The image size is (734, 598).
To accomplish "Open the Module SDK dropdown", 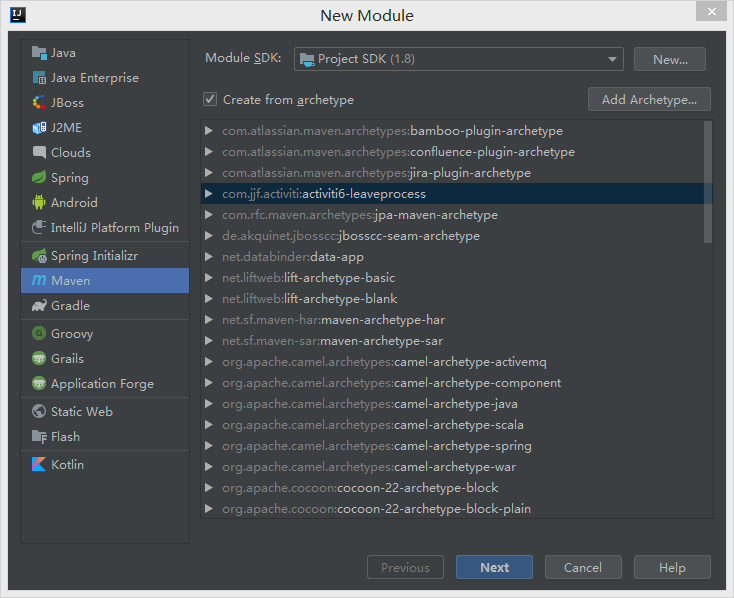I will tap(459, 59).
